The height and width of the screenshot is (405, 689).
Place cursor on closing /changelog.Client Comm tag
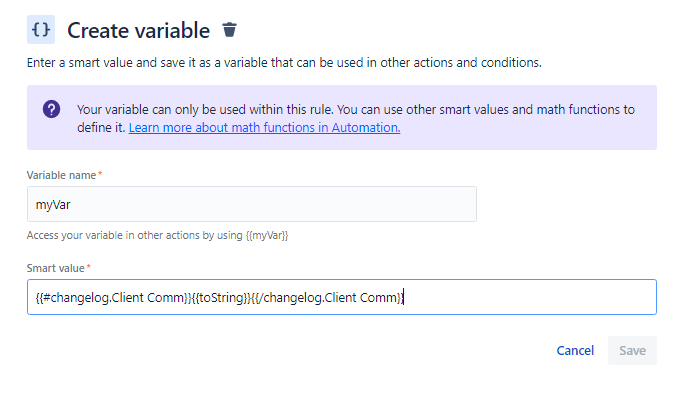tap(326, 297)
